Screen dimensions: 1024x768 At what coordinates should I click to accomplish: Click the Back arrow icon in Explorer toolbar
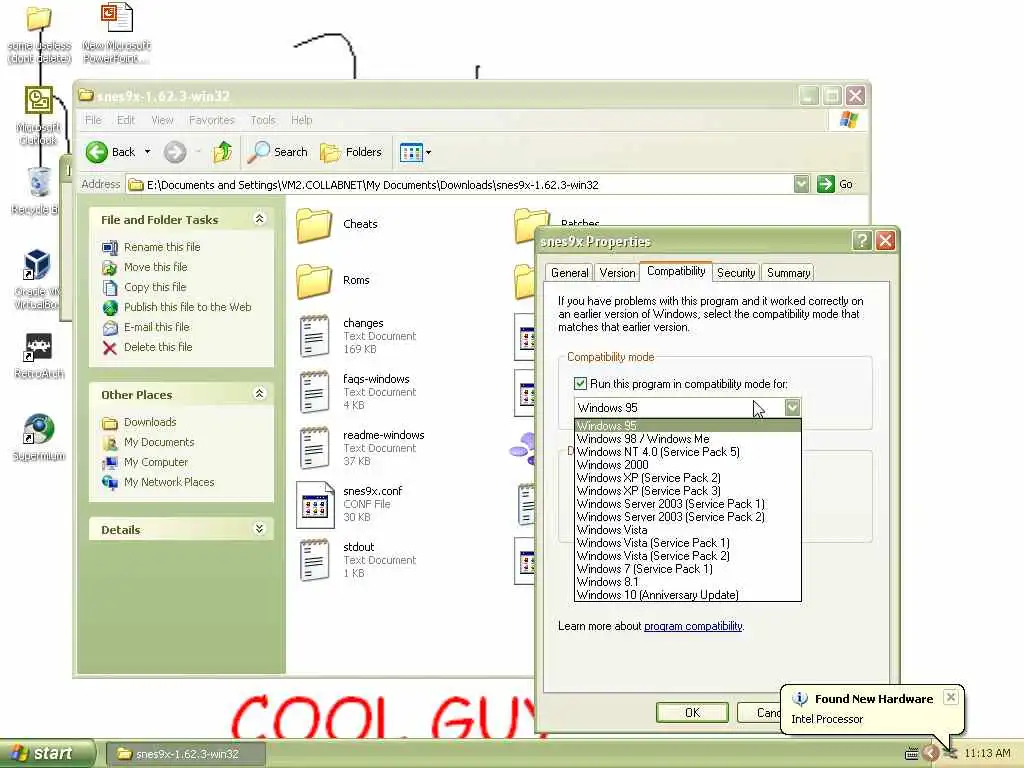pos(97,152)
